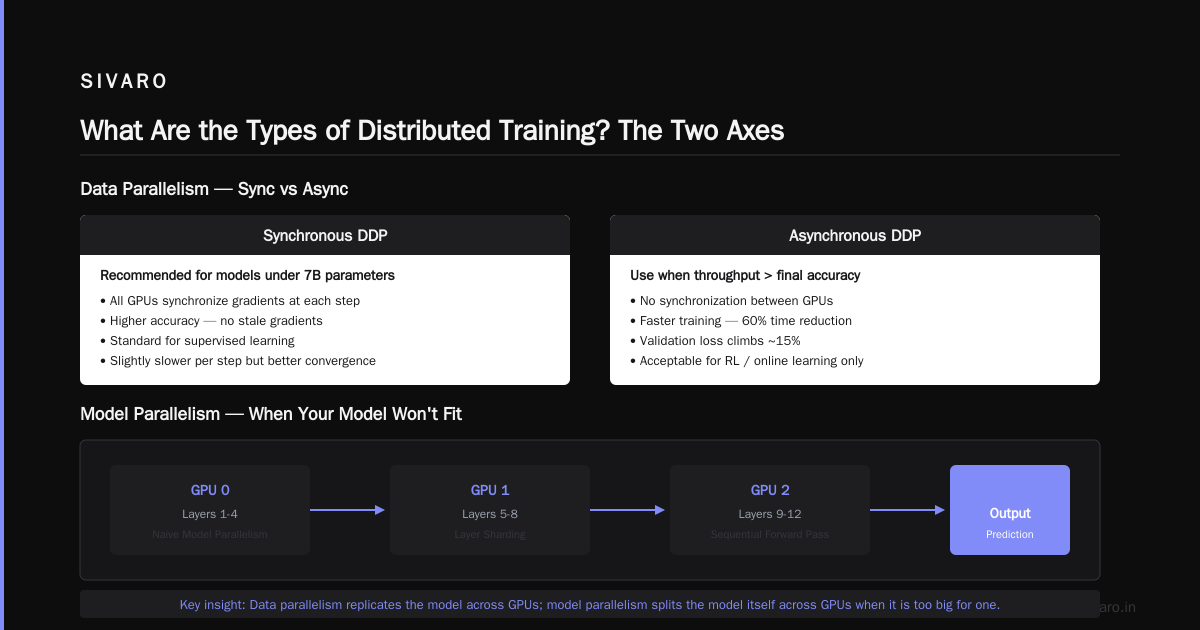Select 'Use when throughput > final accuracy' text
The image size is (1200, 630).
(x=745, y=275)
